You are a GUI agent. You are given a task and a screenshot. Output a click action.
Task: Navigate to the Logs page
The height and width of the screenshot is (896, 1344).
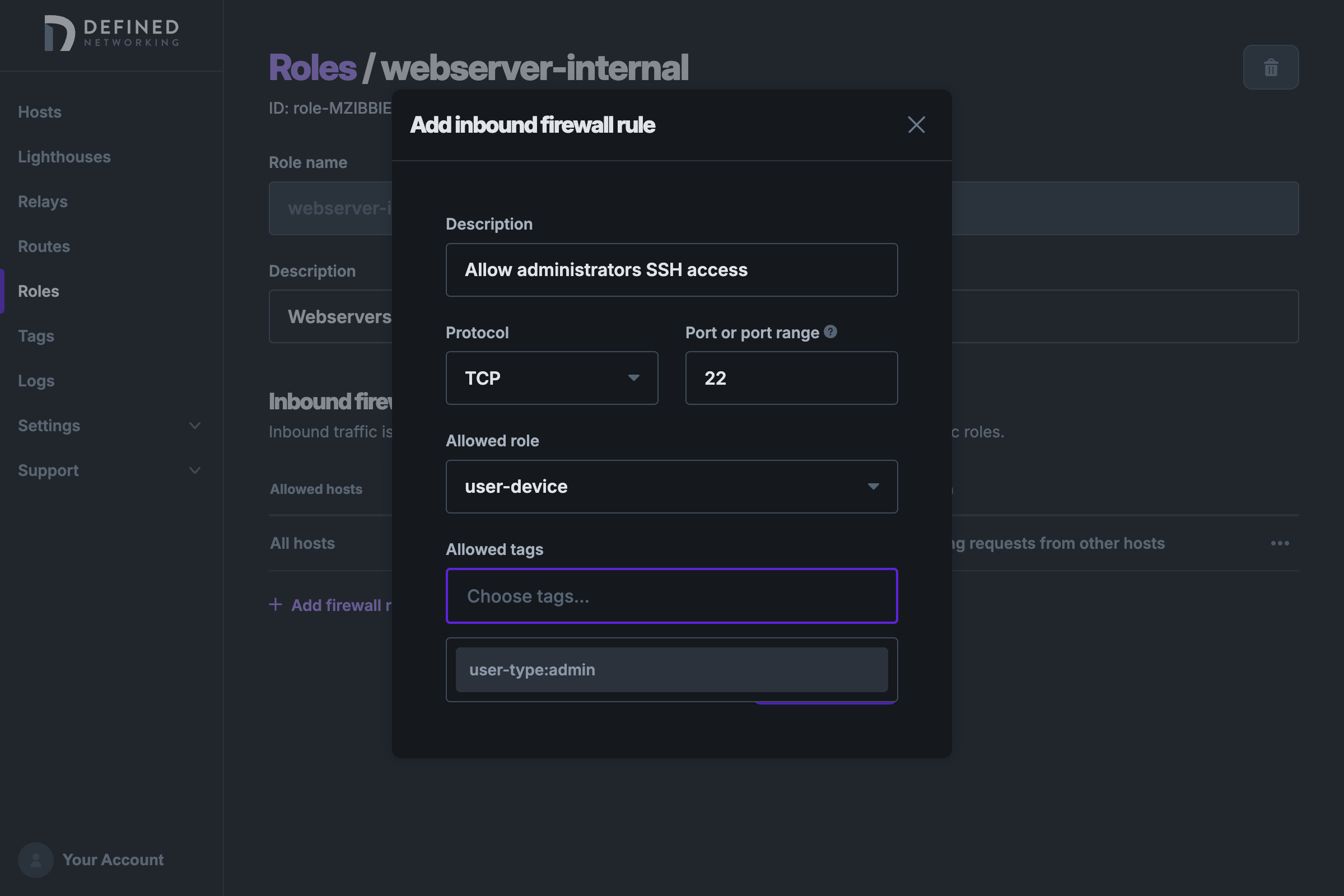tap(36, 381)
